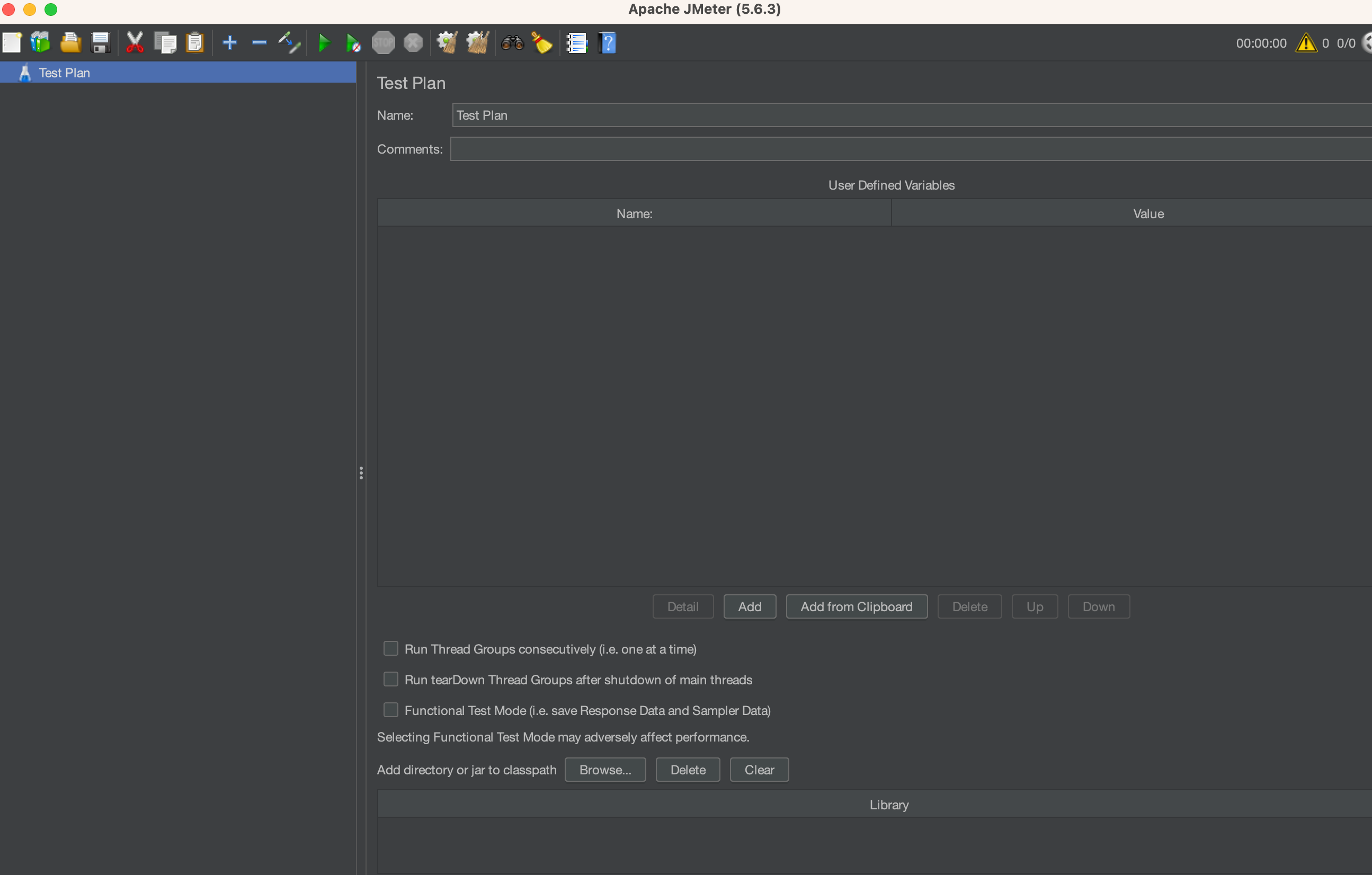Enable Functional Test Mode checkbox
Image resolution: width=1372 pixels, height=875 pixels.
point(391,710)
